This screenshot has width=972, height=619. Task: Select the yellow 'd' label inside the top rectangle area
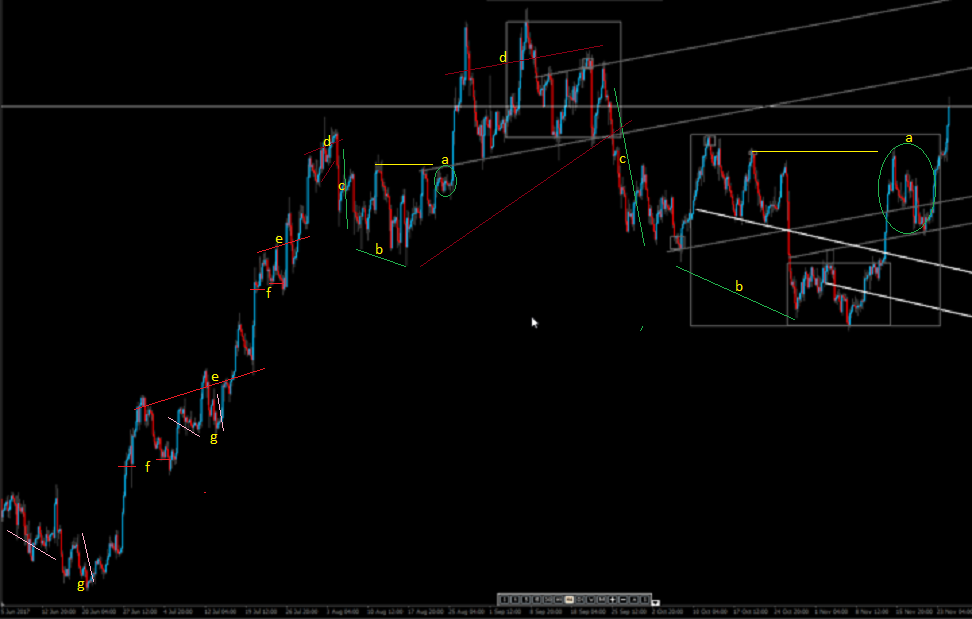pos(503,58)
